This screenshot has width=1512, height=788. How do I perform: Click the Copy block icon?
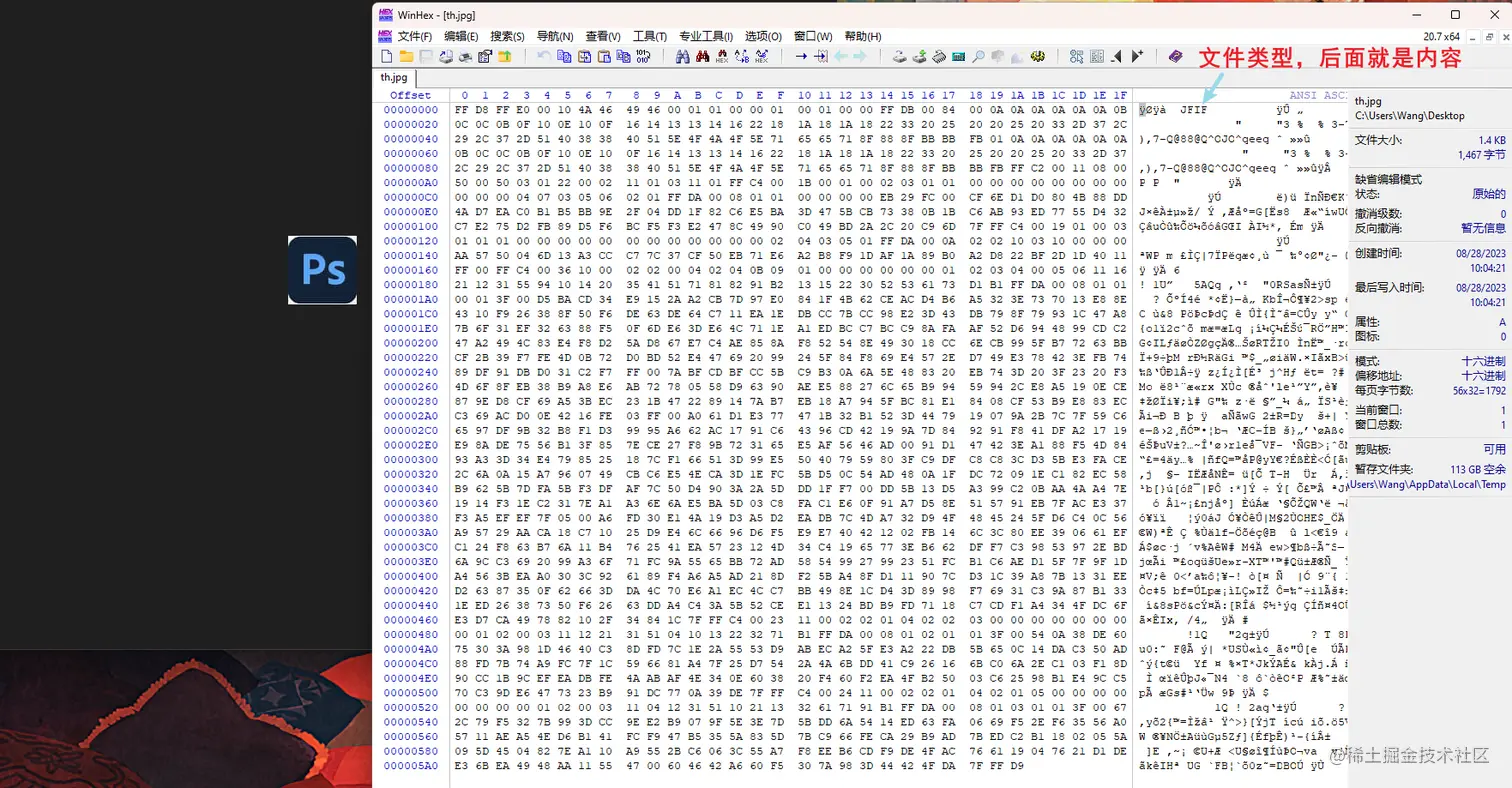click(x=564, y=56)
